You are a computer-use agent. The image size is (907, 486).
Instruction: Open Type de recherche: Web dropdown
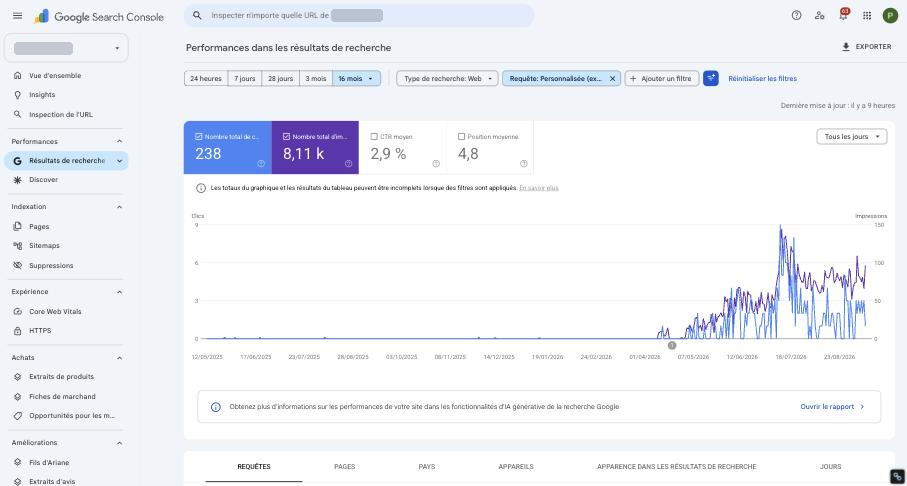tap(447, 79)
